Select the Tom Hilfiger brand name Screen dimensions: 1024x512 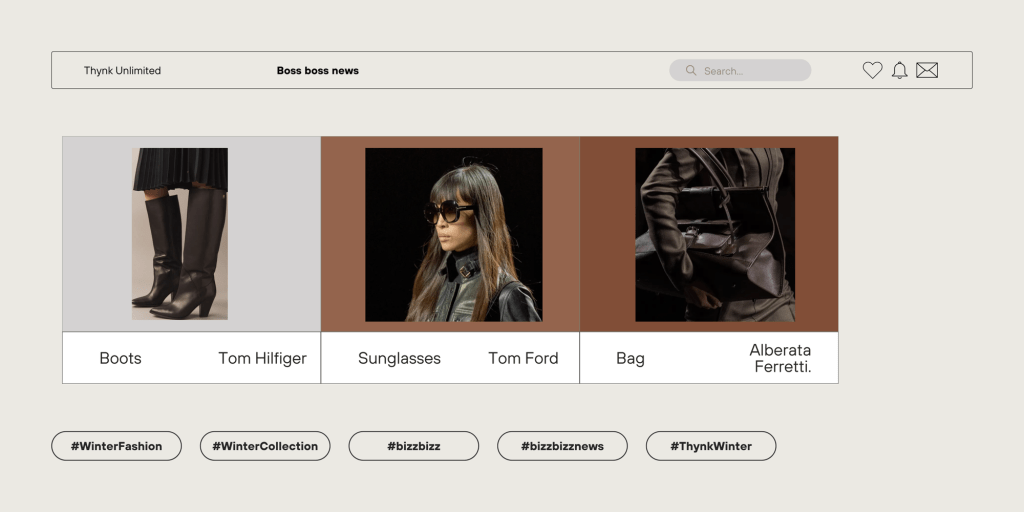(x=262, y=358)
